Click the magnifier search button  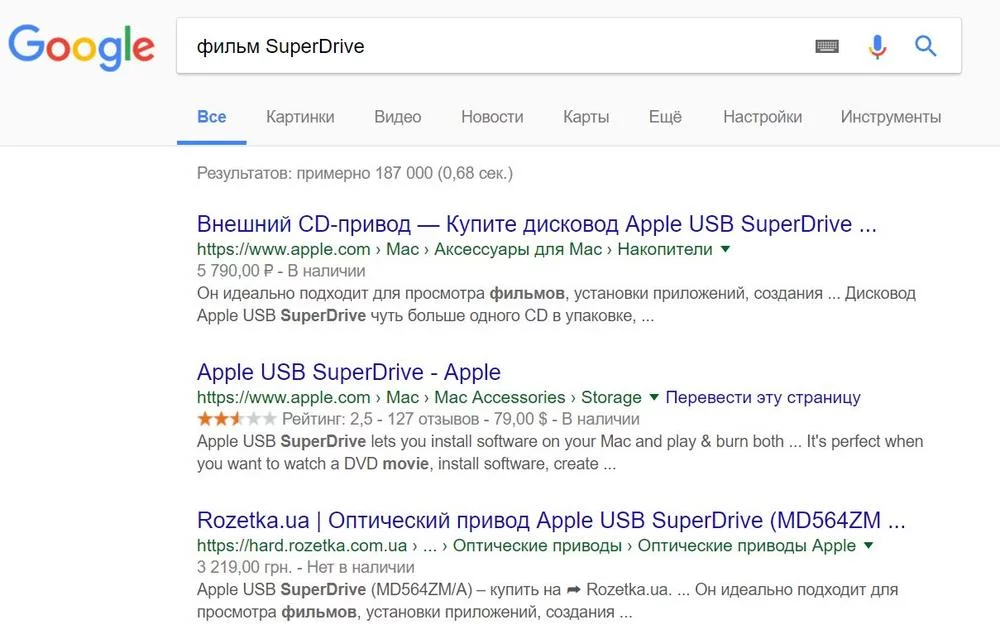[926, 46]
